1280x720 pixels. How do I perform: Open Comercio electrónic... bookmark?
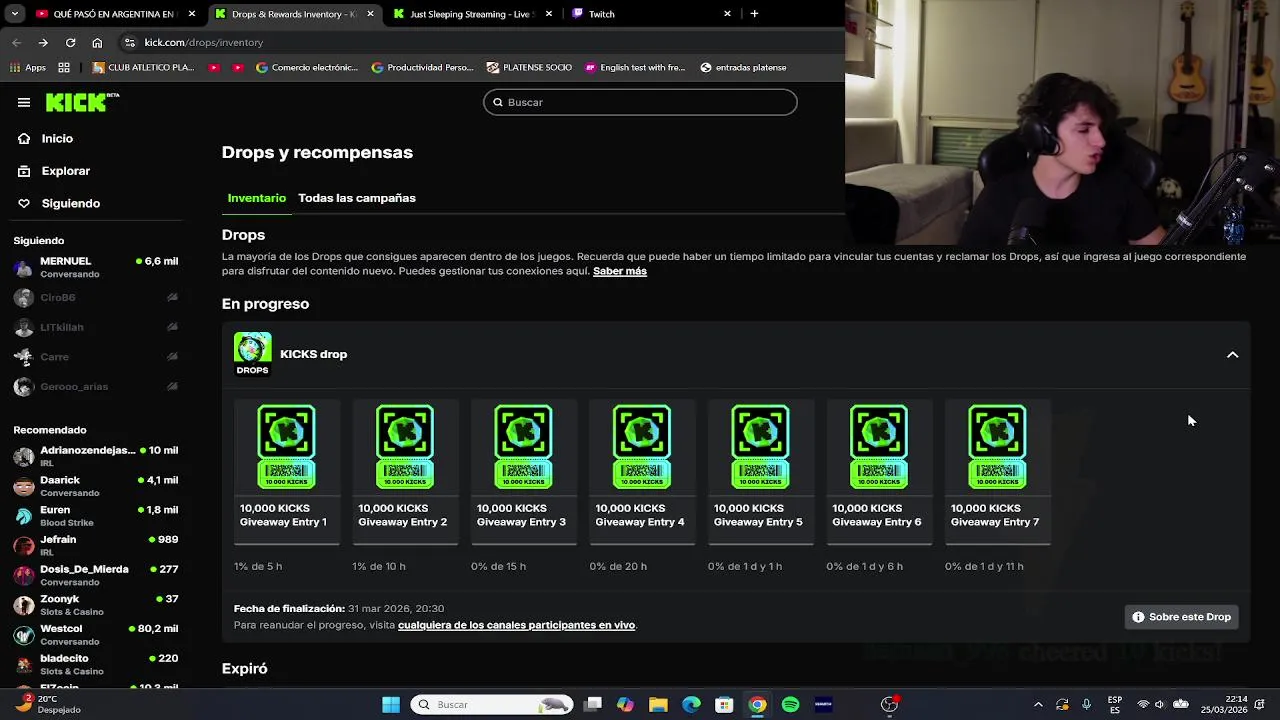307,68
